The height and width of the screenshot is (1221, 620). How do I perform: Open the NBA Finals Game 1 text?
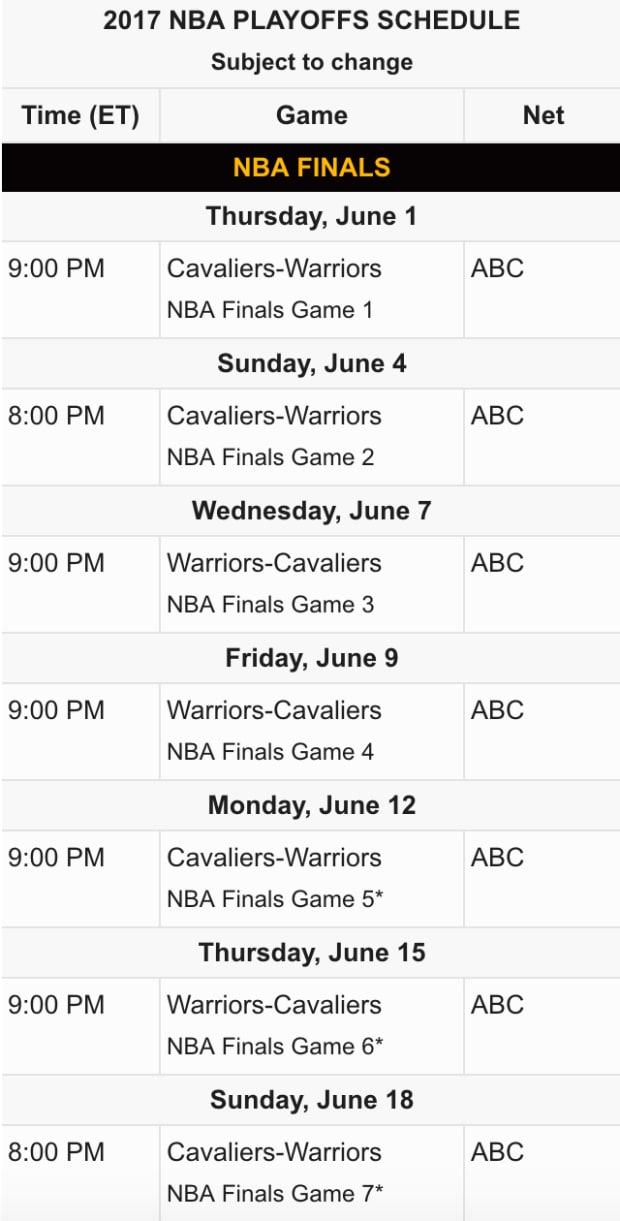270,310
